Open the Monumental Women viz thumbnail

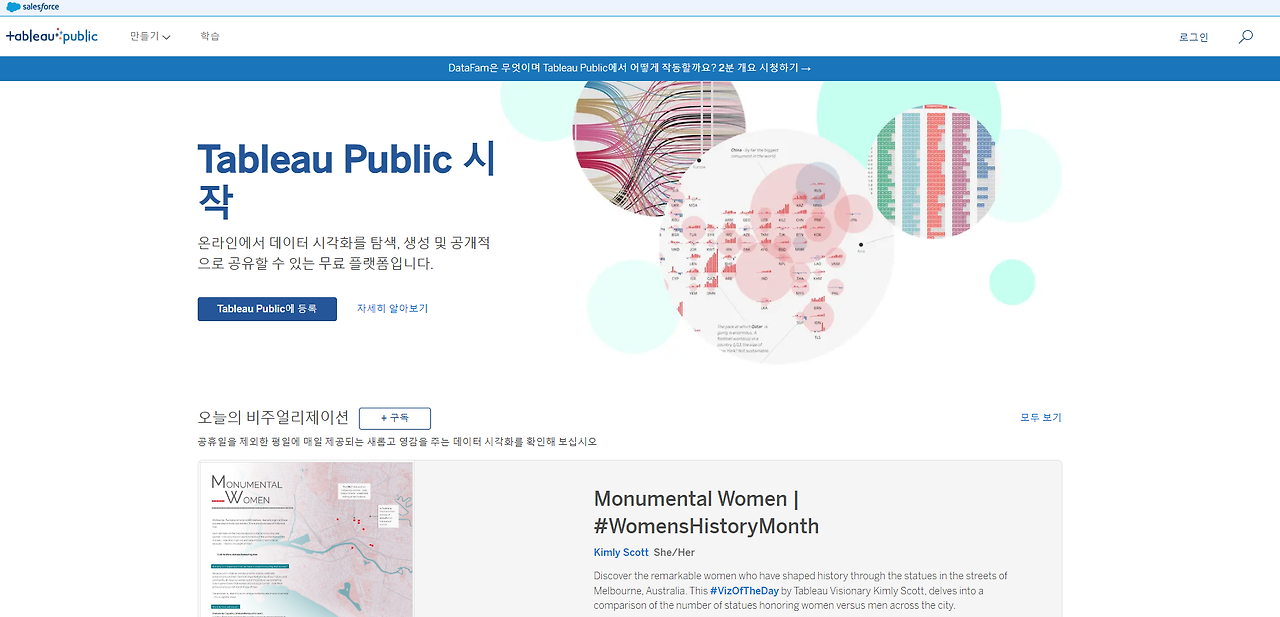pos(307,540)
